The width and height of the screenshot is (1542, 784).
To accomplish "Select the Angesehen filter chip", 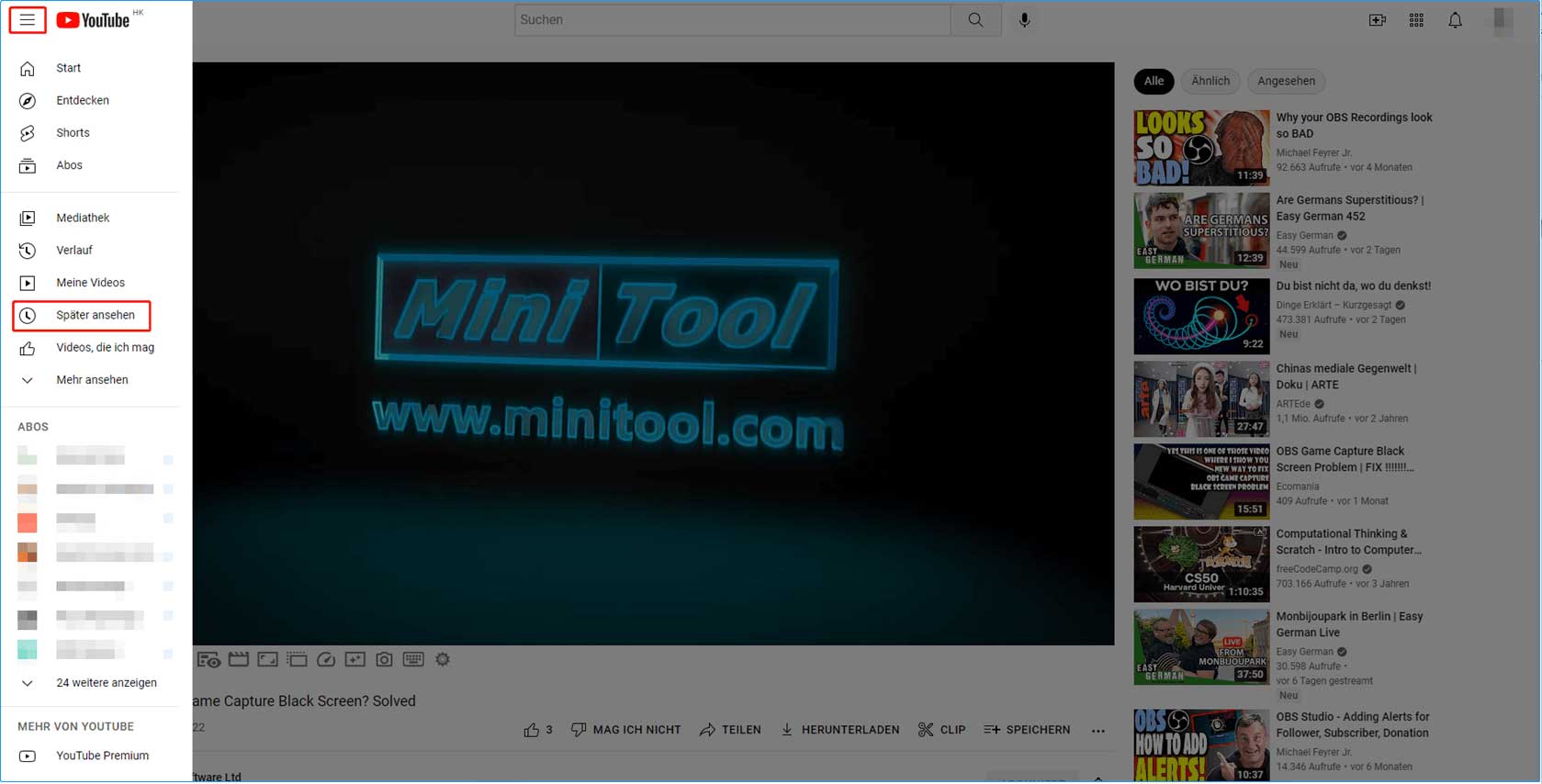I will pos(1286,81).
